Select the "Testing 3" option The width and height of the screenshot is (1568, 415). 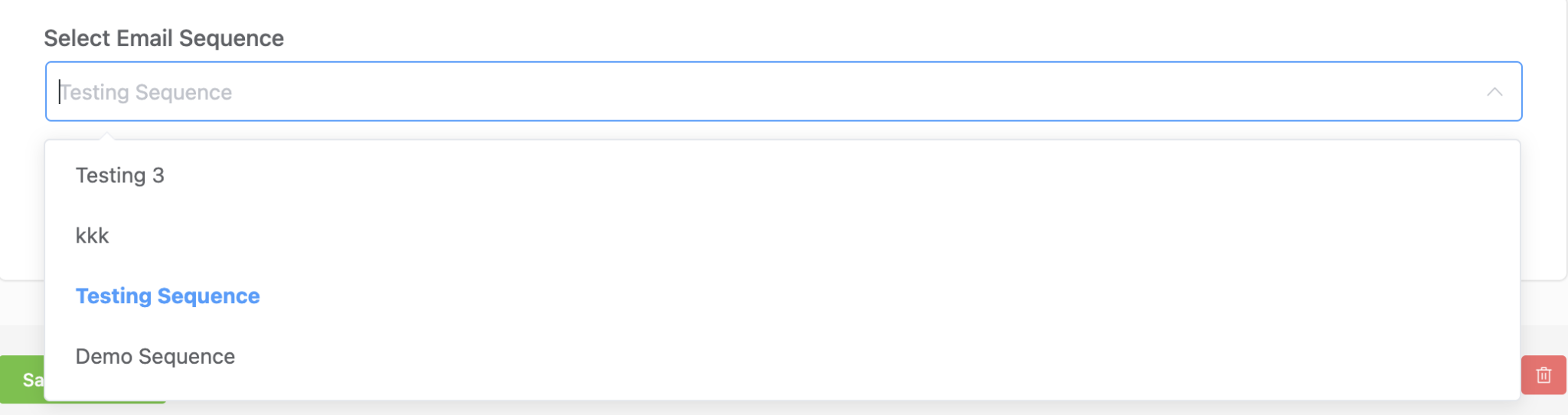point(120,175)
